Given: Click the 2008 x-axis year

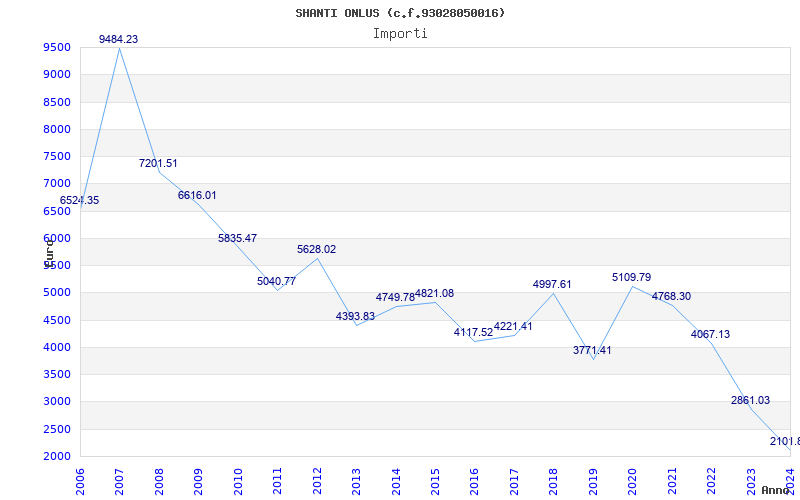Looking at the screenshot, I should point(159,482).
